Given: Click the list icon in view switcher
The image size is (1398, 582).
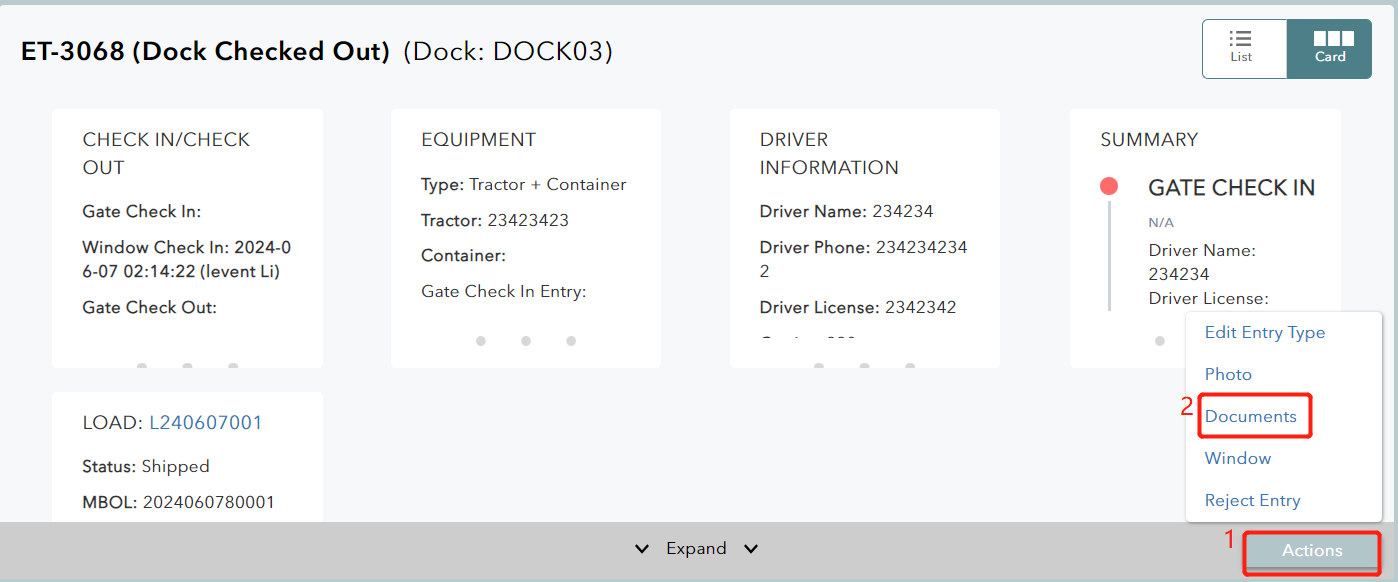Looking at the screenshot, I should tap(1241, 39).
